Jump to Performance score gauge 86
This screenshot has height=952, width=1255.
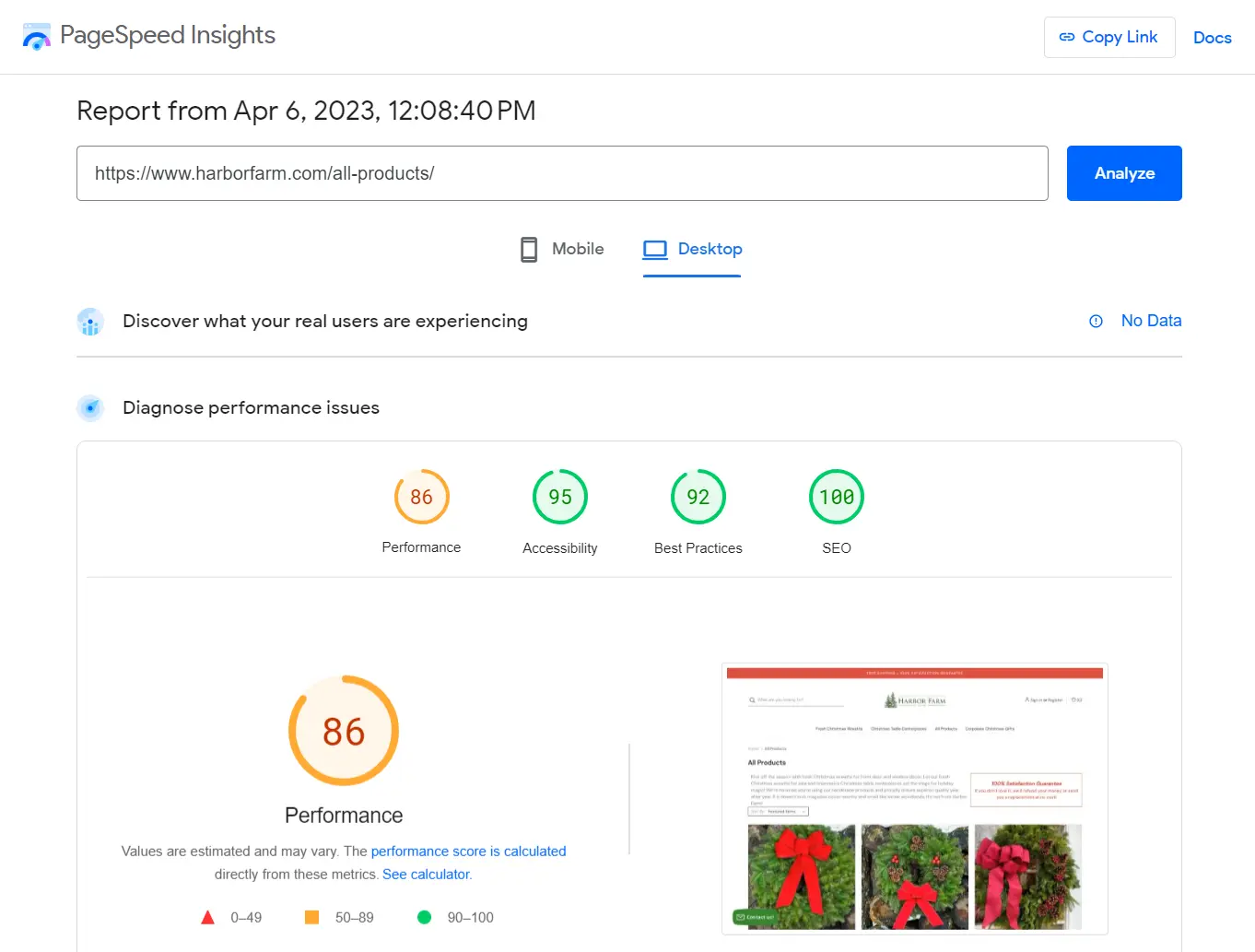[x=422, y=497]
